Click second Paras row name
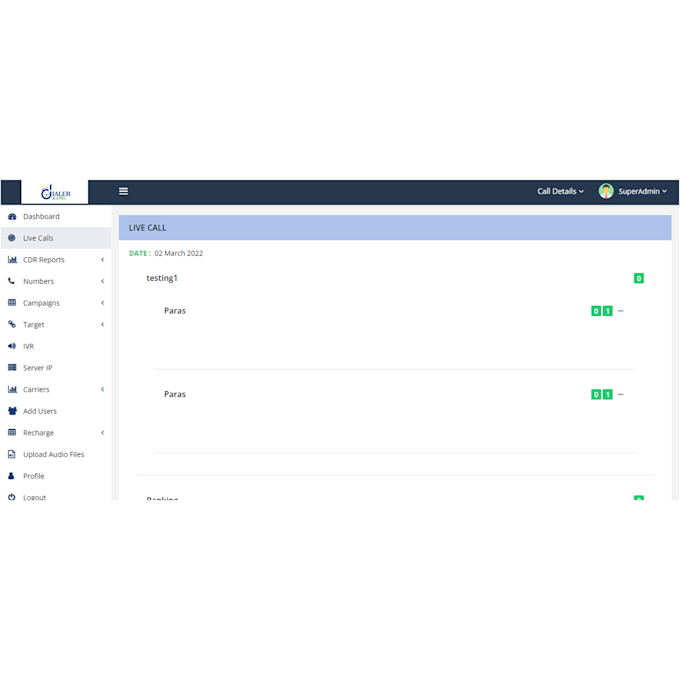The height and width of the screenshot is (680, 680). 175,394
